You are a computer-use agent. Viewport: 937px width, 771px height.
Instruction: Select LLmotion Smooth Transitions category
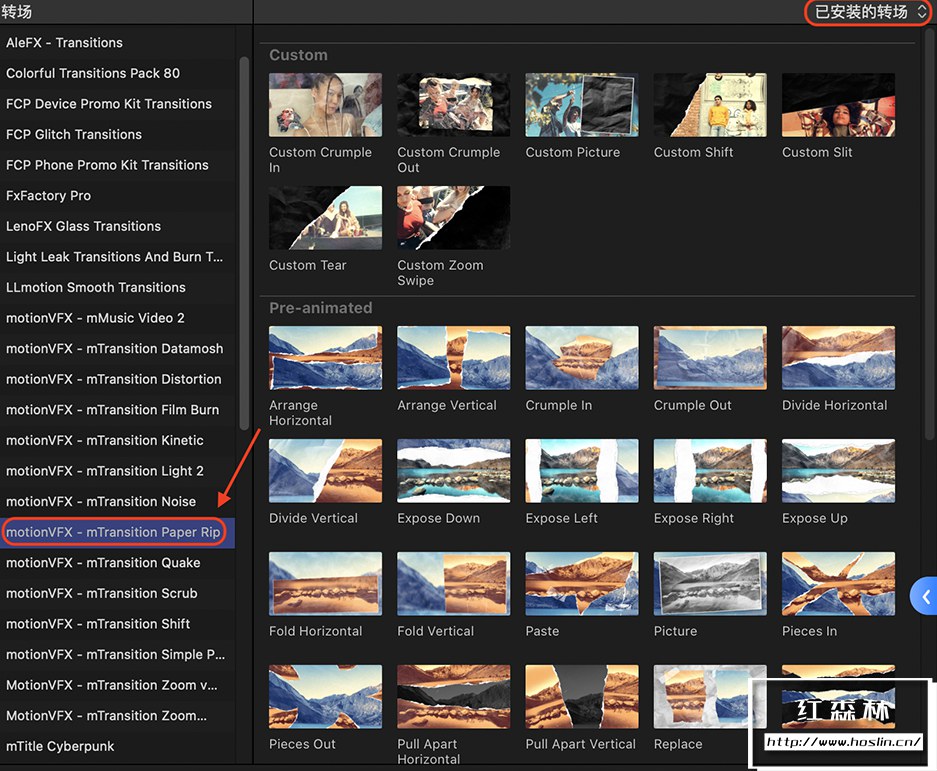tap(118, 287)
